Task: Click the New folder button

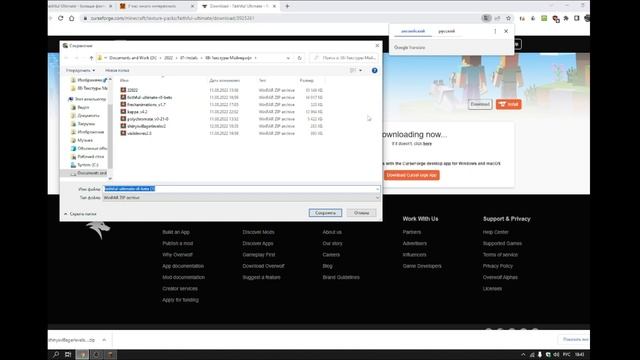Action: [117, 70]
